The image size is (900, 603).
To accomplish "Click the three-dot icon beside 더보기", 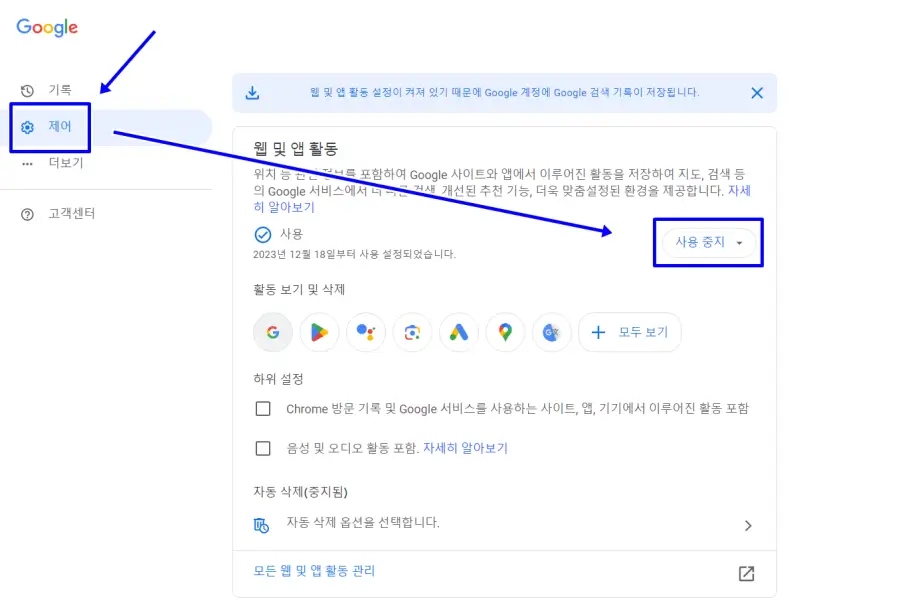I will [x=27, y=164].
